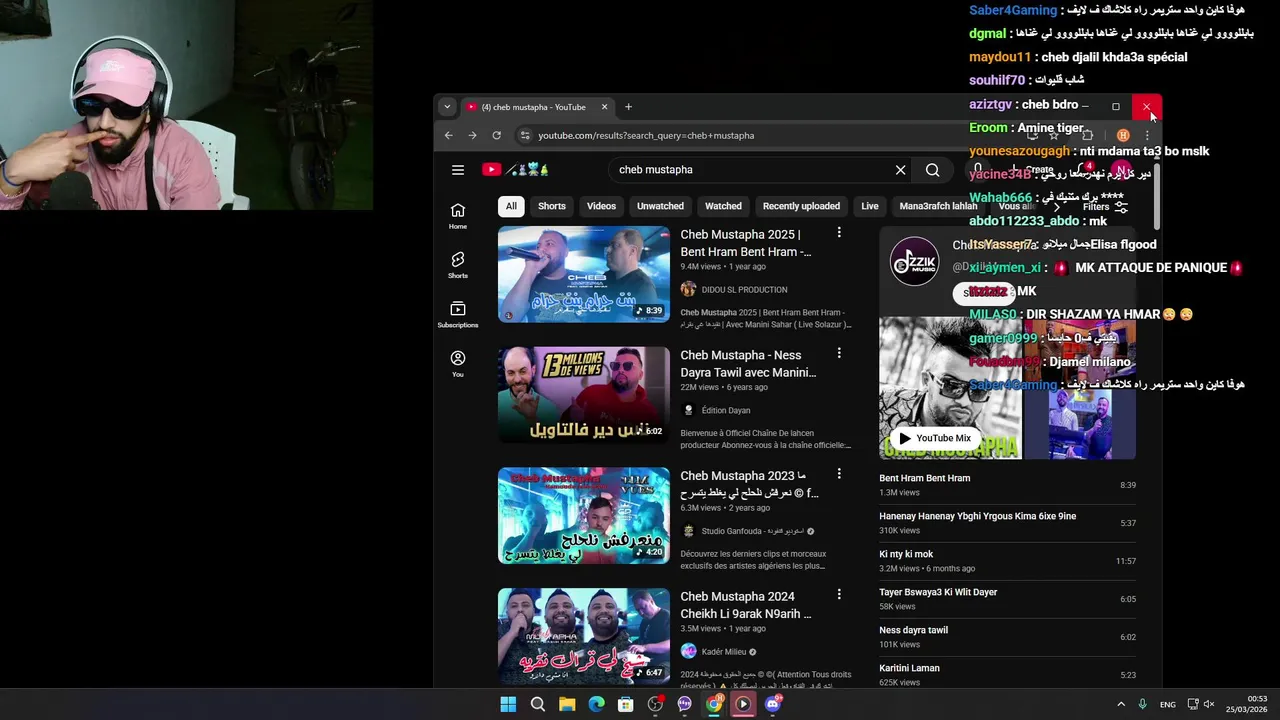Screen dimensions: 1280x720
Task: Go back in Chrome
Action: pyautogui.click(x=449, y=135)
